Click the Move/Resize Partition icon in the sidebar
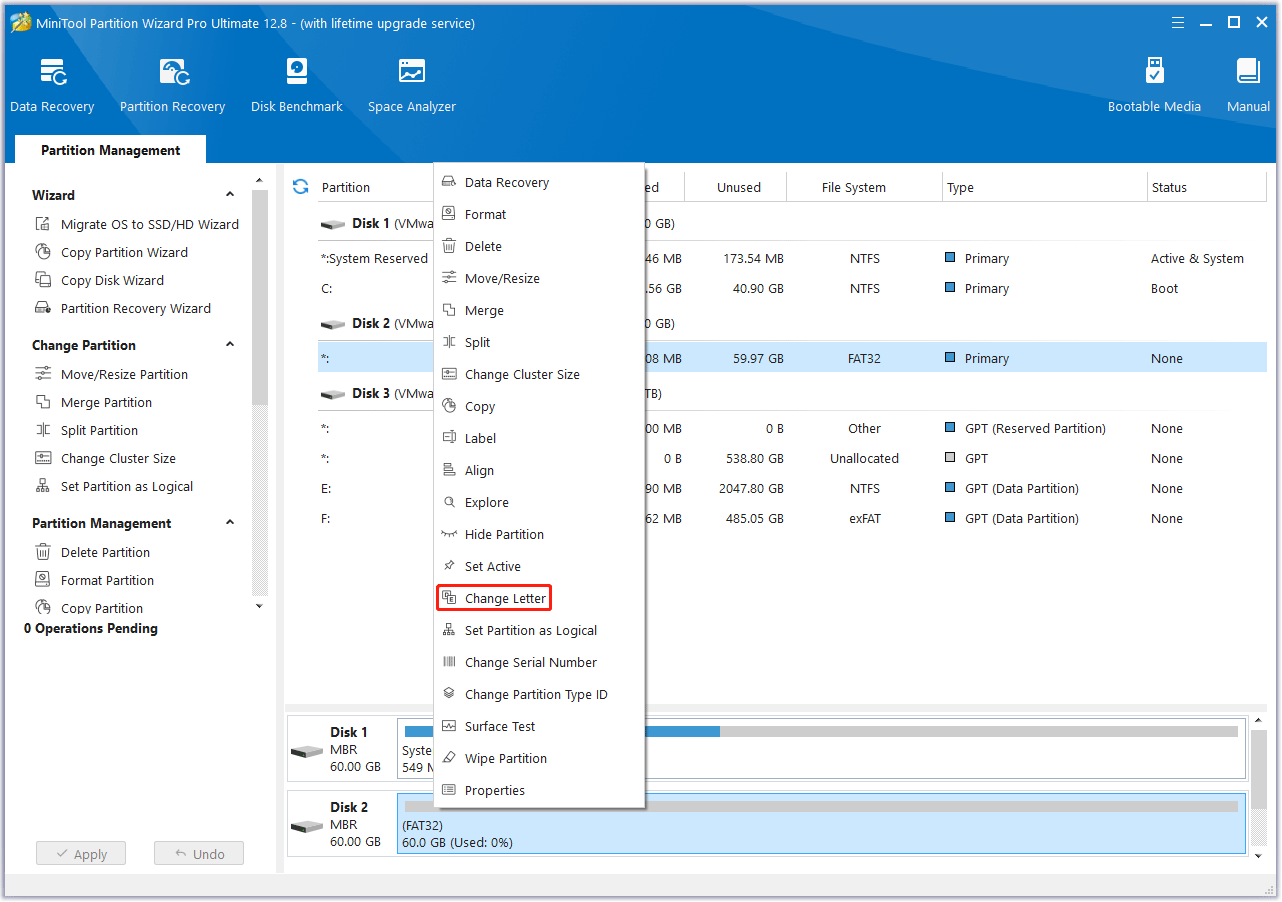1282x902 pixels. 43,374
